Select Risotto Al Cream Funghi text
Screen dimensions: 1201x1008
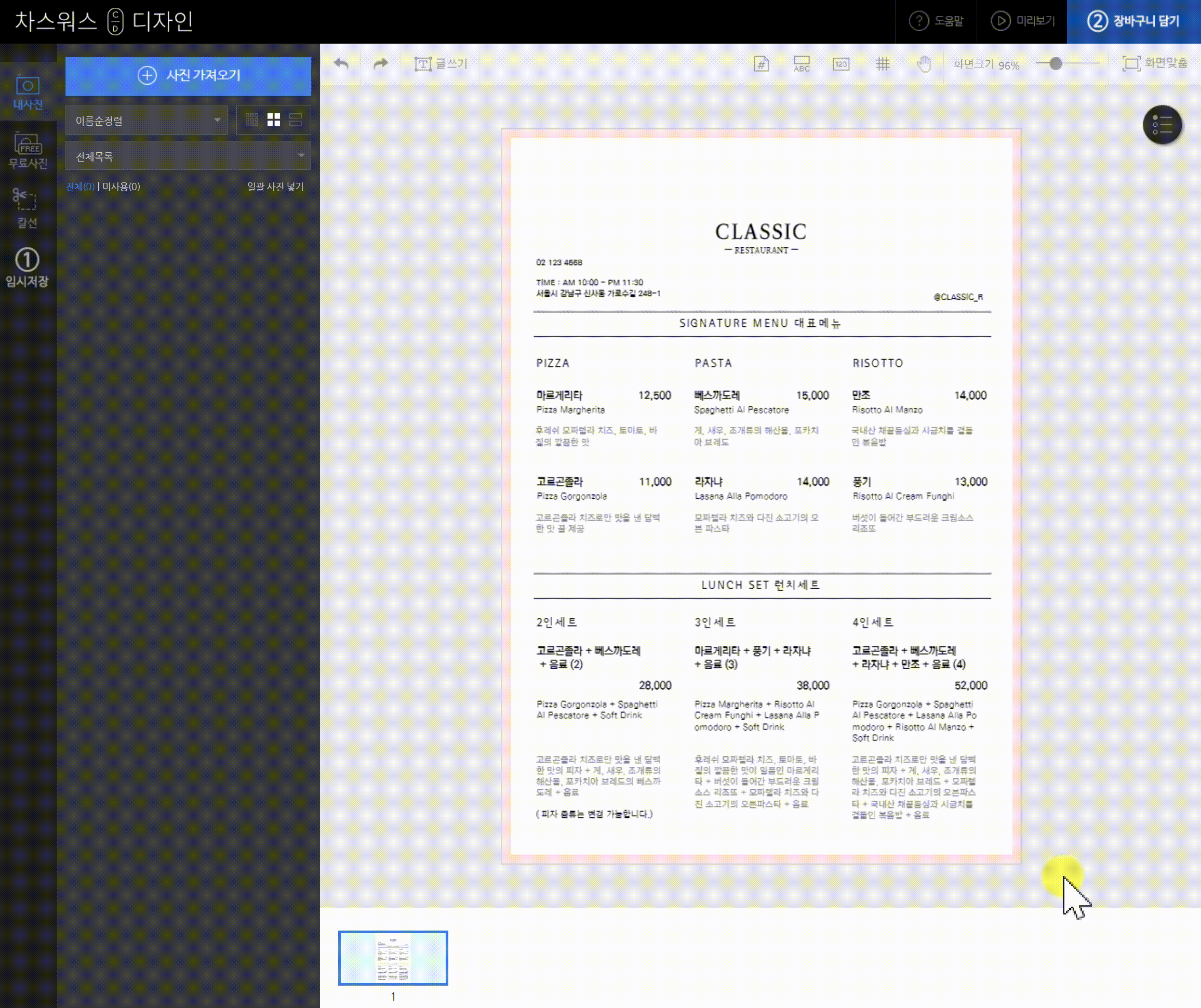coord(903,496)
